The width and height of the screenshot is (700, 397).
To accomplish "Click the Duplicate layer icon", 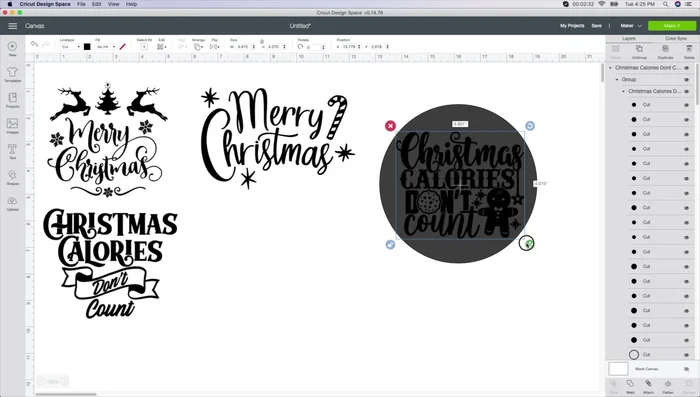I will click(665, 49).
